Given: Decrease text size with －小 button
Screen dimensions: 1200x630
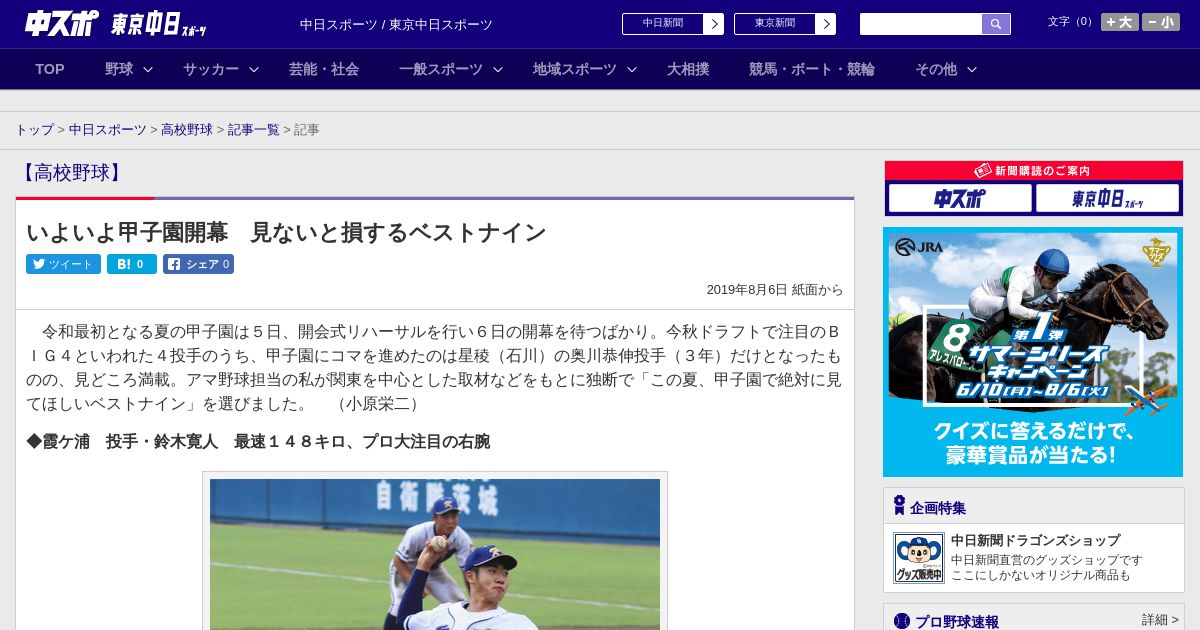Looking at the screenshot, I should click(x=1161, y=22).
